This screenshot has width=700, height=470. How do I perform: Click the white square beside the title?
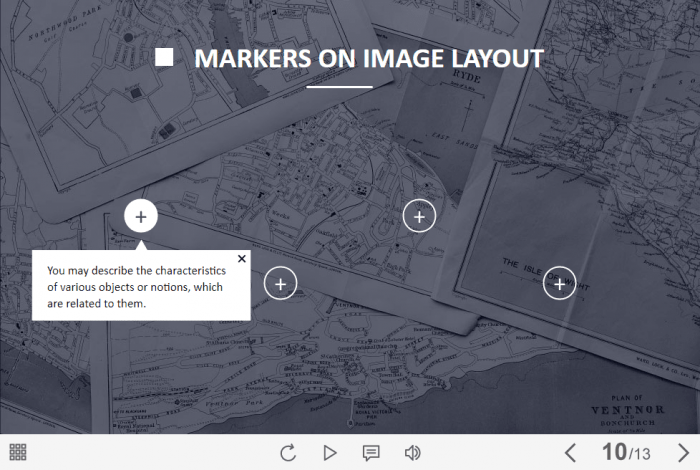click(x=165, y=58)
